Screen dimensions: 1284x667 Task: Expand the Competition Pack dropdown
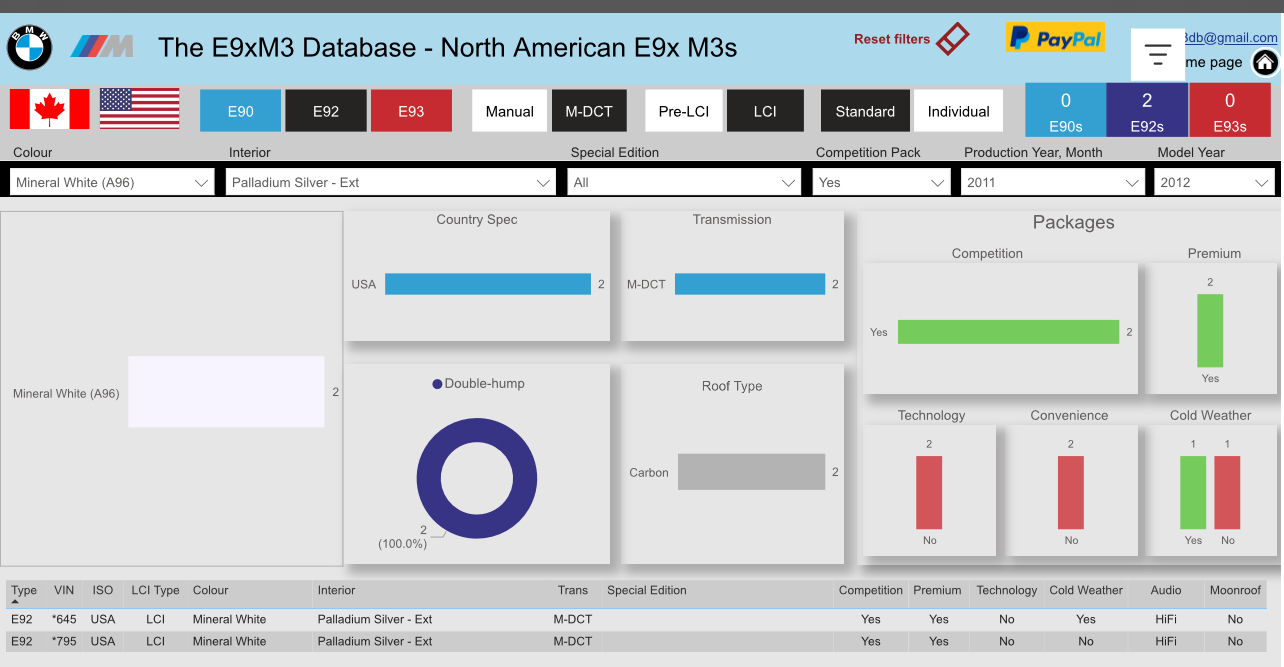coord(882,183)
